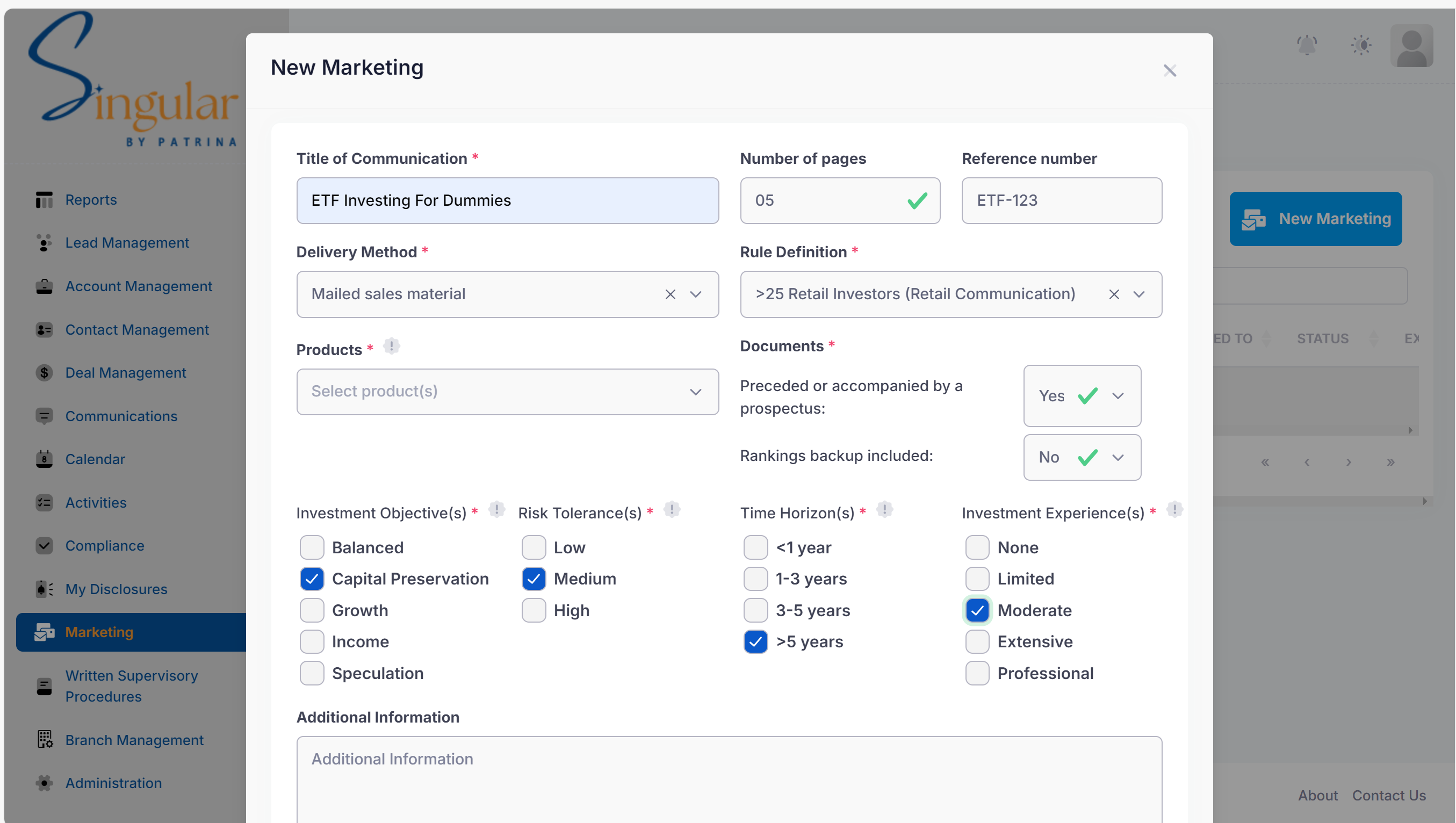Uncheck the Capital Preservation checkbox
Viewport: 1456px width, 823px height.
pyautogui.click(x=312, y=579)
